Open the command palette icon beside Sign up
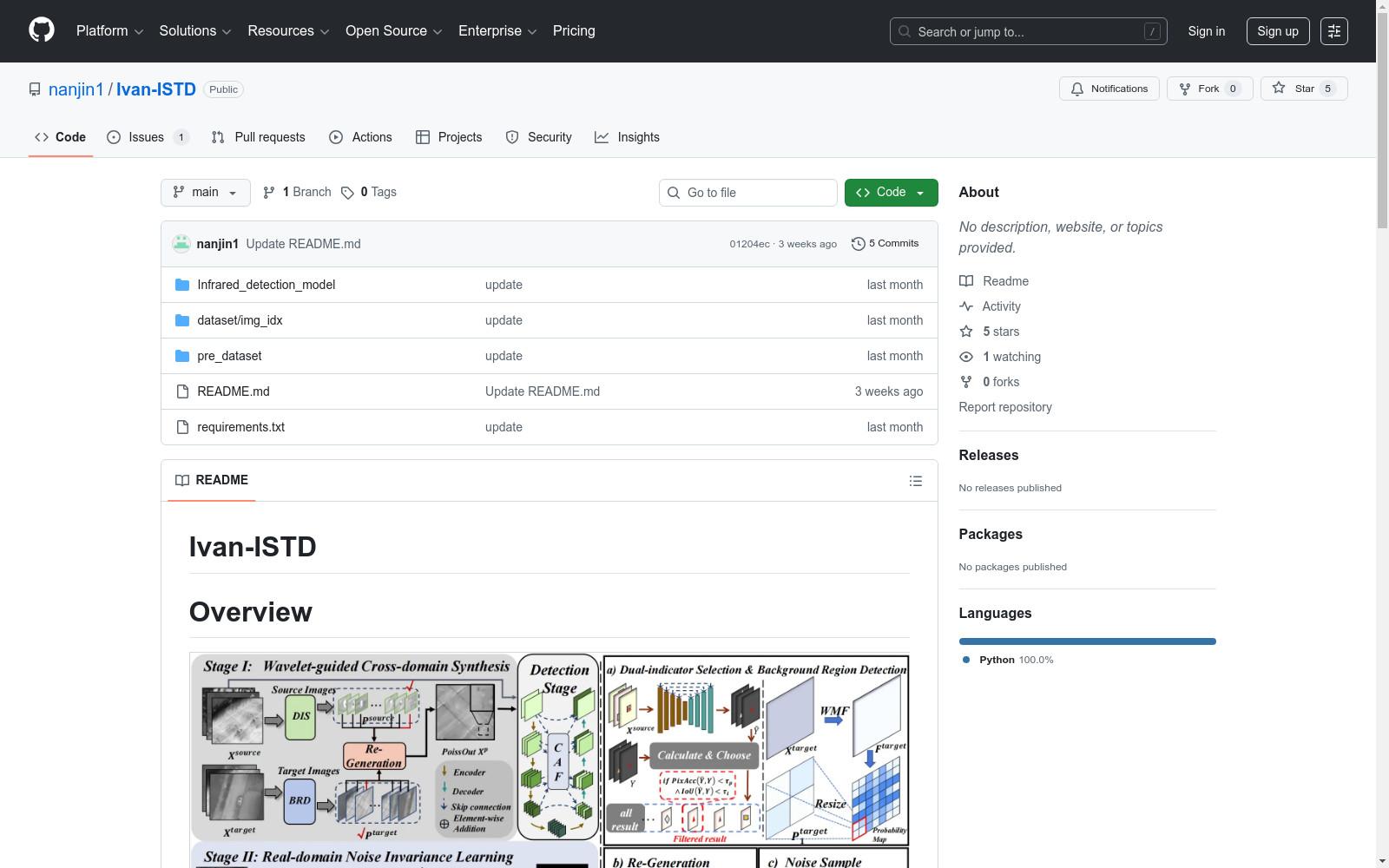 (1334, 31)
